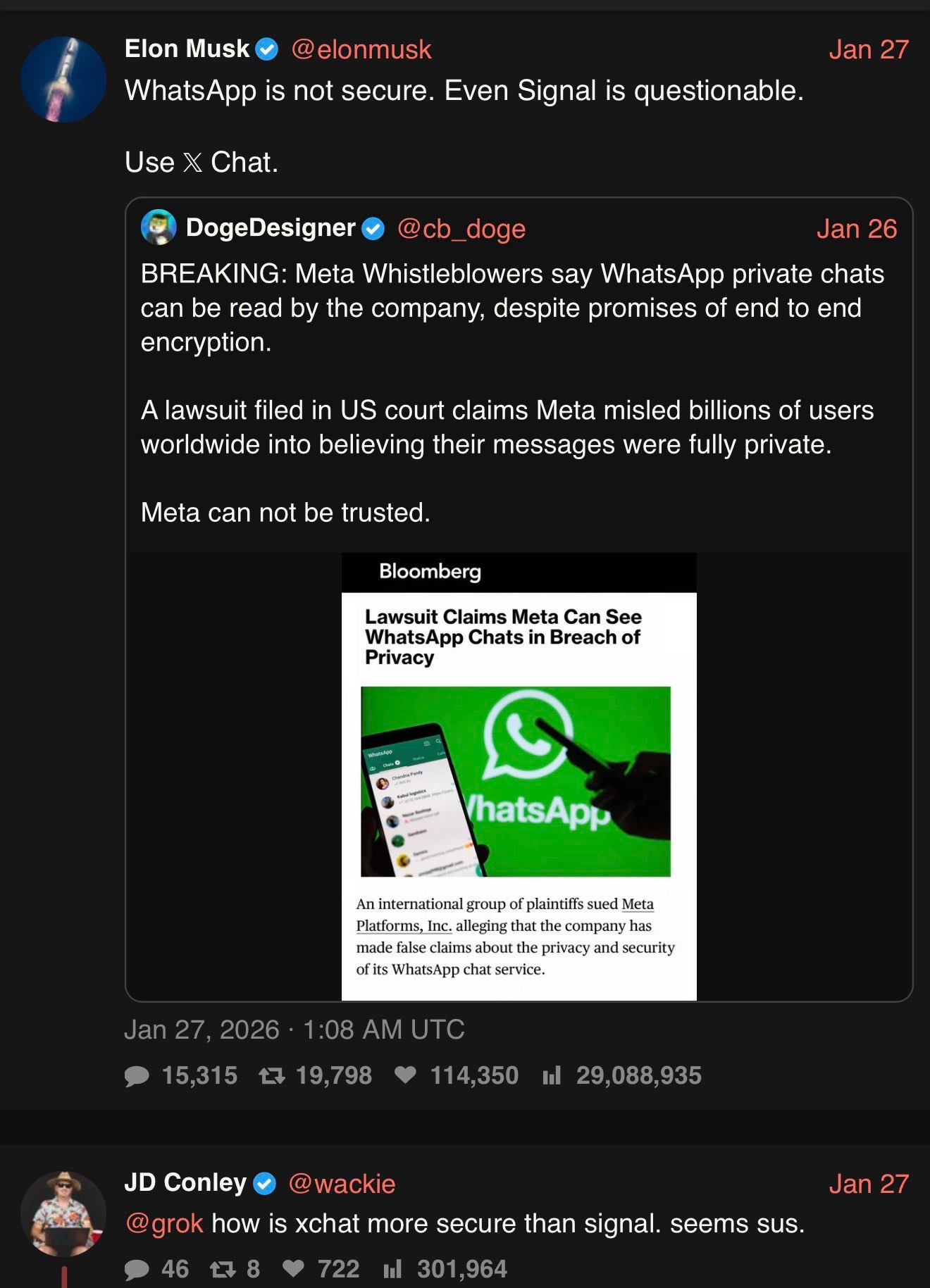The image size is (930, 1288).
Task: Open the @wackie handle link
Action: click(x=342, y=1184)
